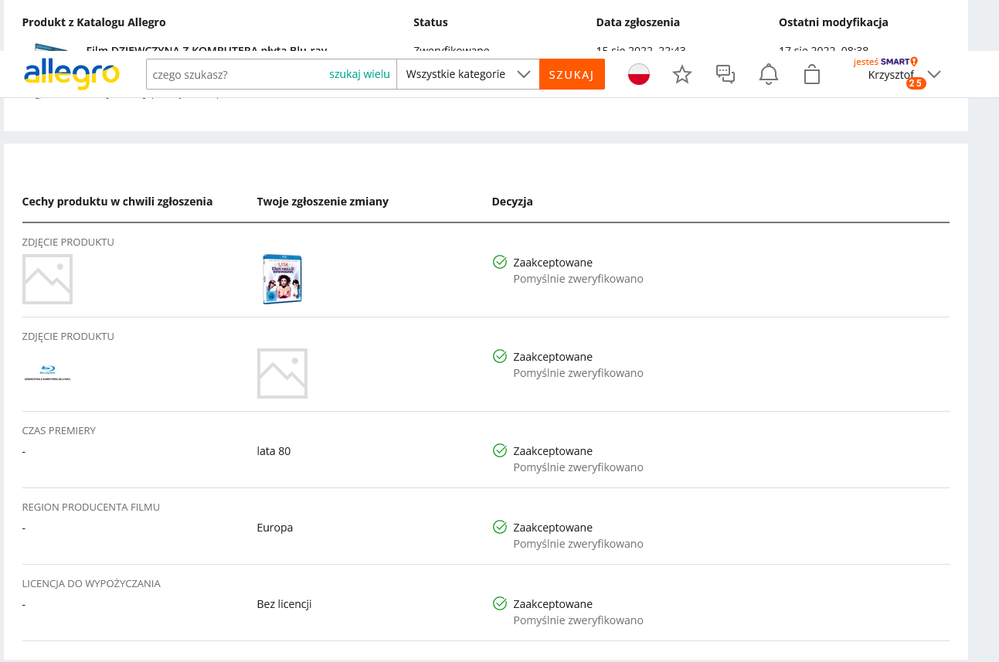Click the green check next to first Zaakceptowane
This screenshot has height=662, width=999.
498,262
